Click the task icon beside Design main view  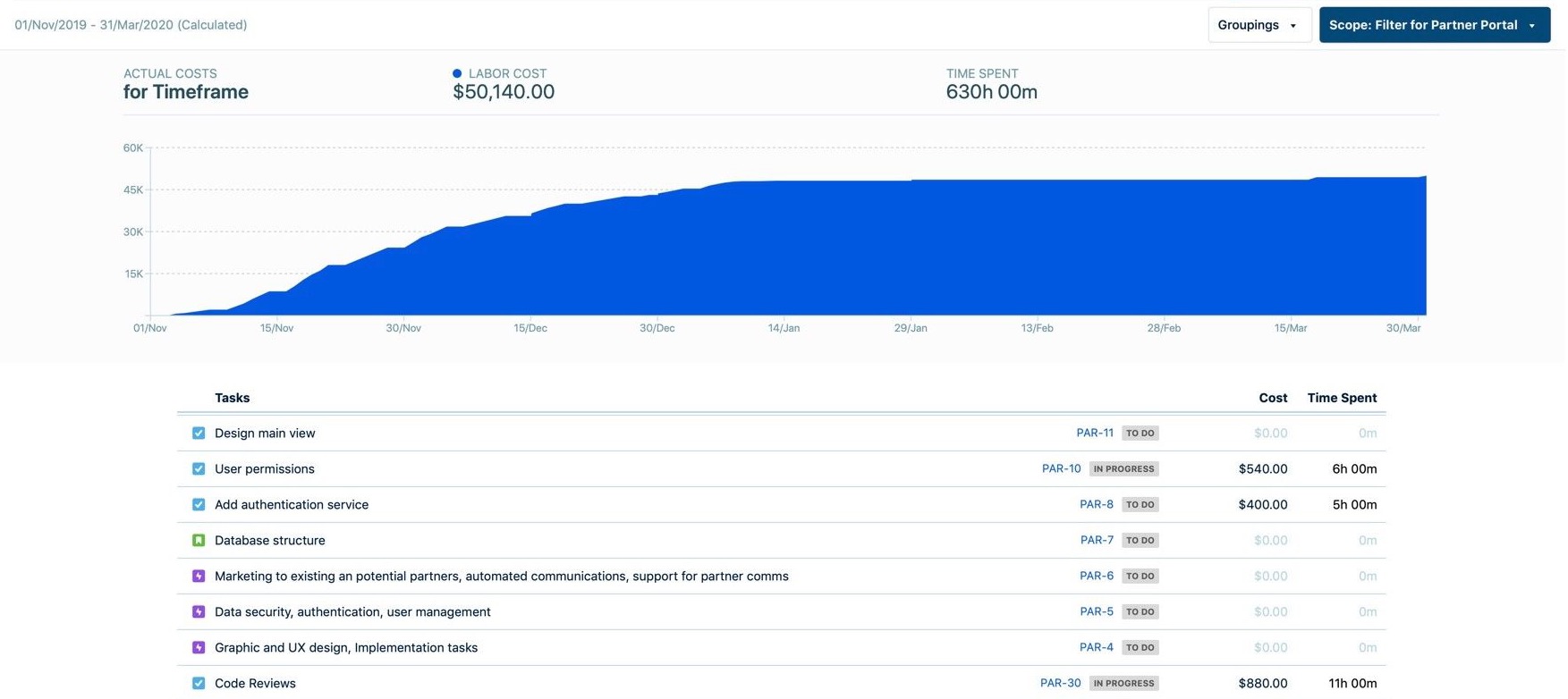(x=199, y=434)
